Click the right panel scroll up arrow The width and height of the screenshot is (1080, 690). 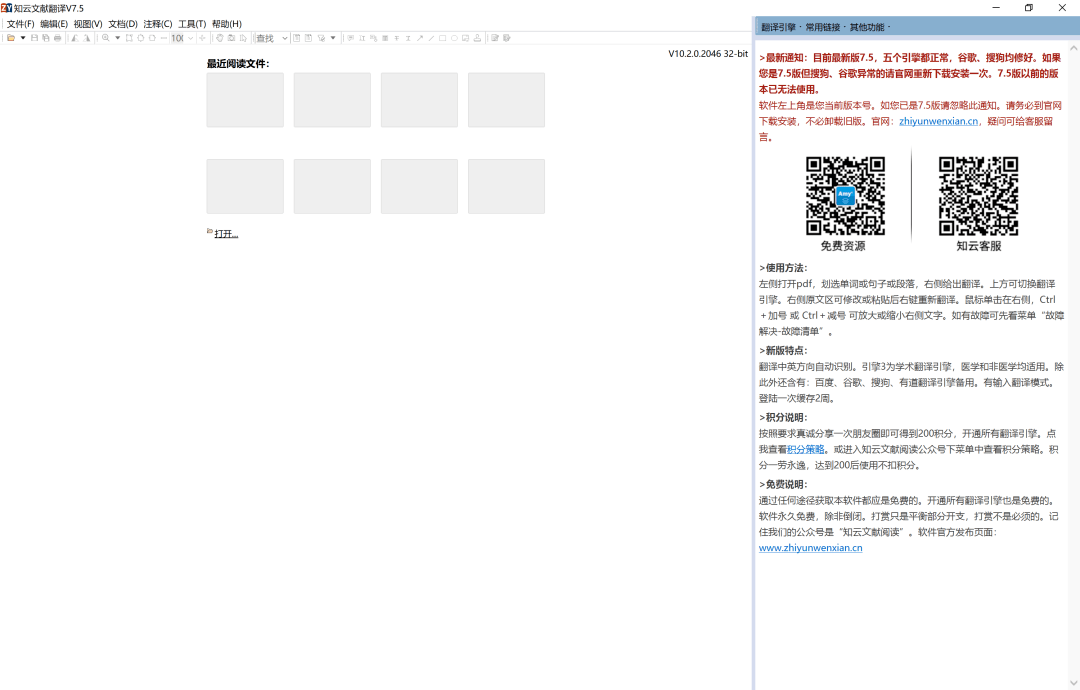(1073, 48)
